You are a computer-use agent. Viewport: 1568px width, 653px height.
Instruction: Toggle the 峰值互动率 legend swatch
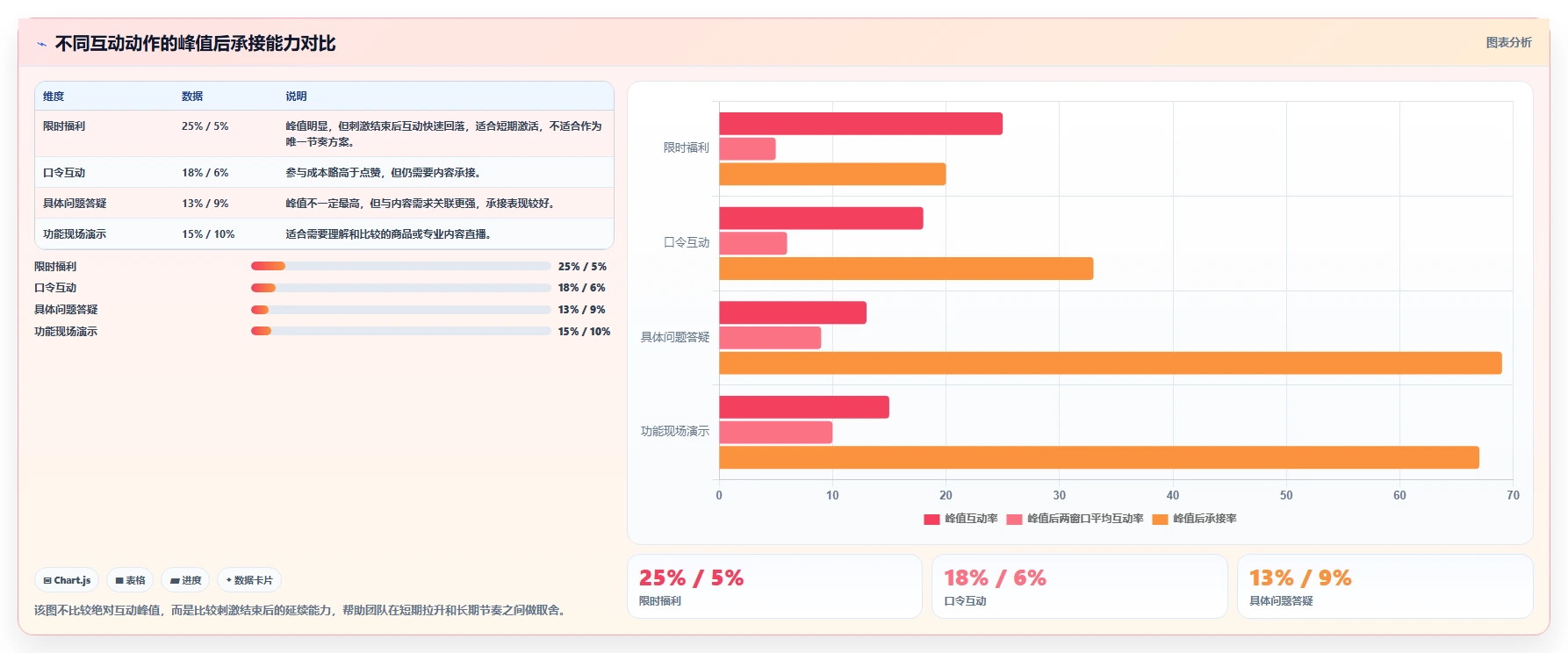coord(931,519)
